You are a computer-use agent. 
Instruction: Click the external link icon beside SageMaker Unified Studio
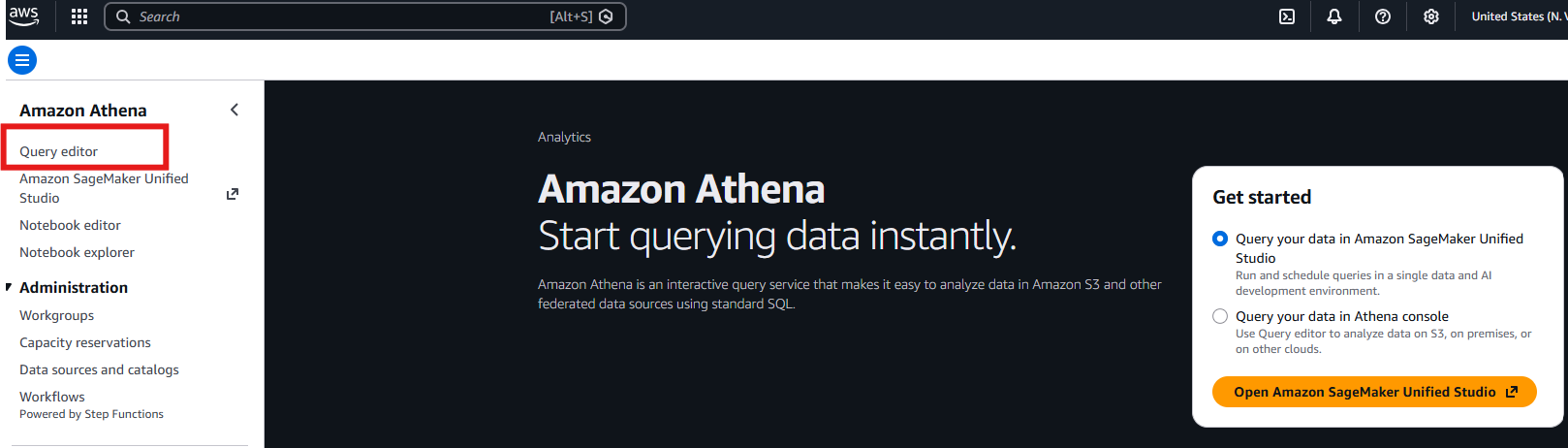point(233,194)
